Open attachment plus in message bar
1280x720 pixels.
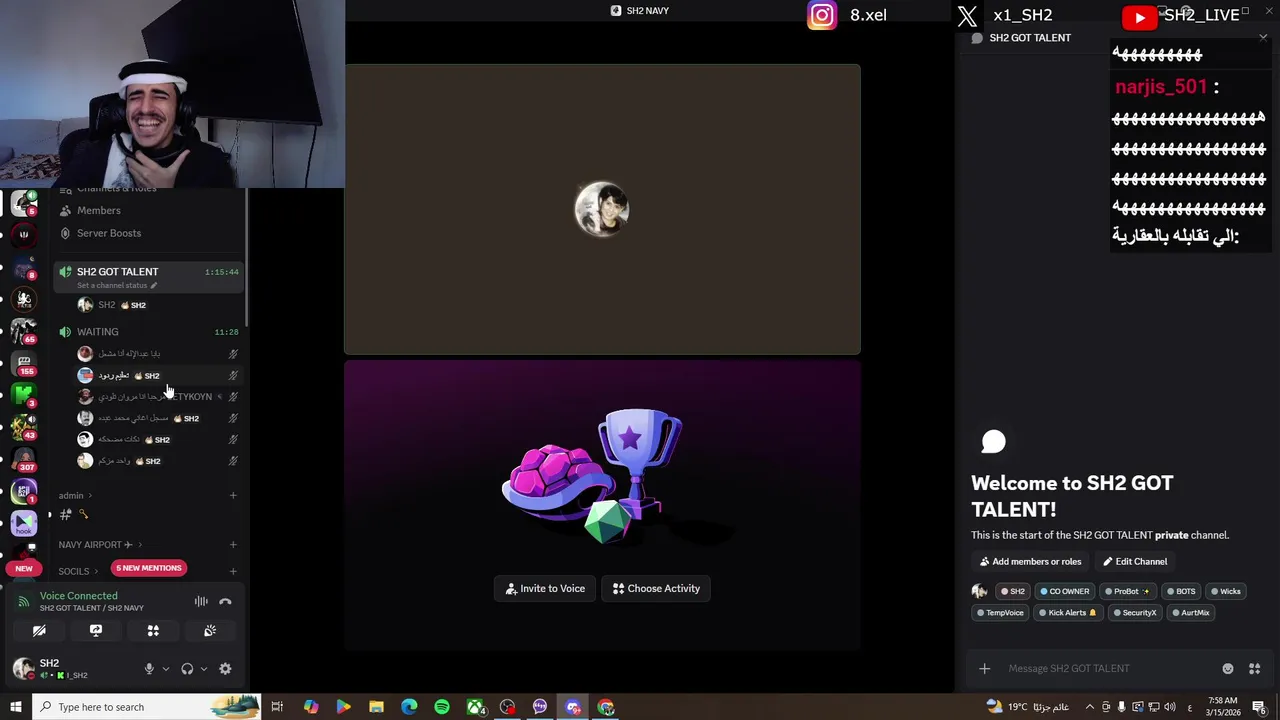pyautogui.click(x=984, y=669)
